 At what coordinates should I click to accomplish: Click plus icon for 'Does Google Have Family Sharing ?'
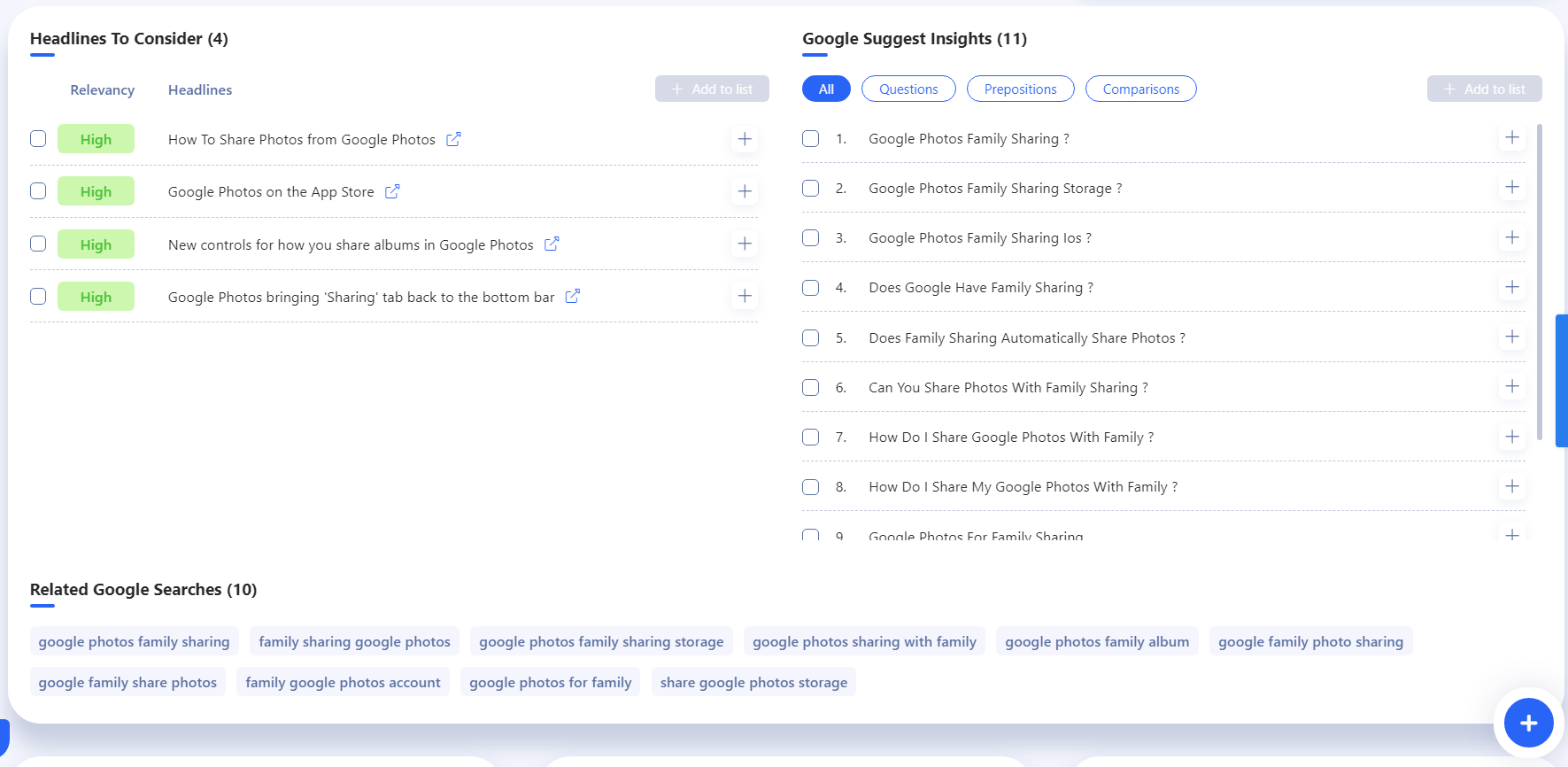(x=1512, y=287)
